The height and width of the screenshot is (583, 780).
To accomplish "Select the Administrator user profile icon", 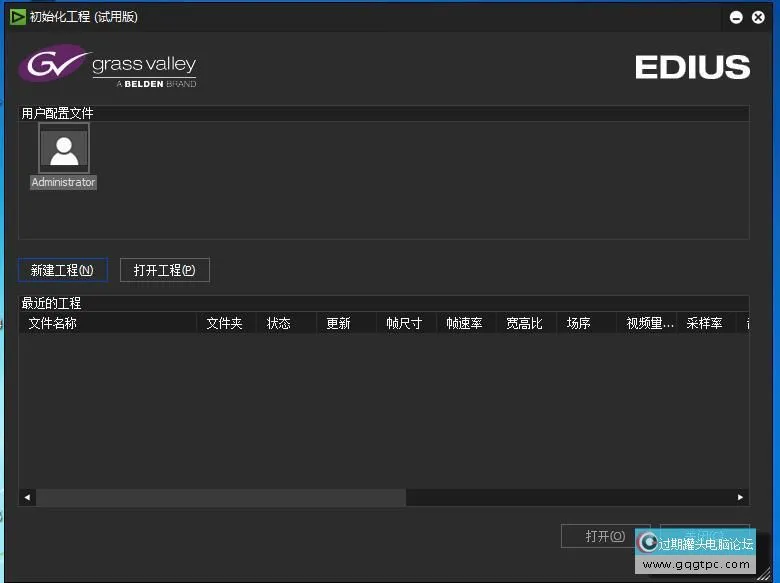I will click(64, 148).
